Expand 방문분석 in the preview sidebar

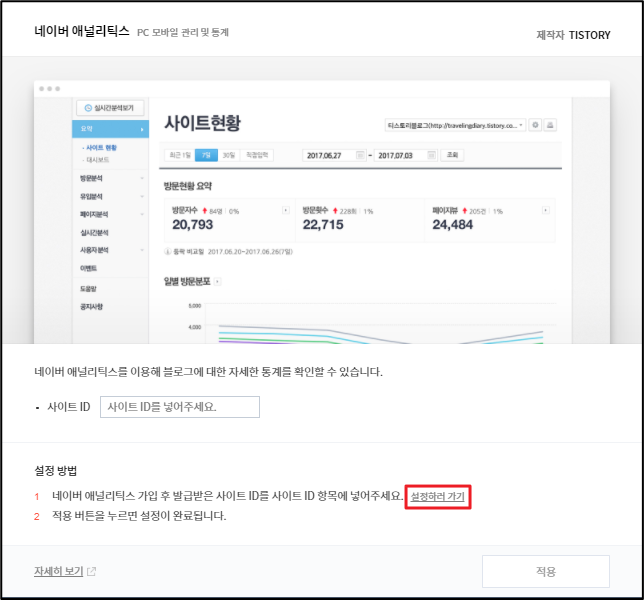pos(110,178)
